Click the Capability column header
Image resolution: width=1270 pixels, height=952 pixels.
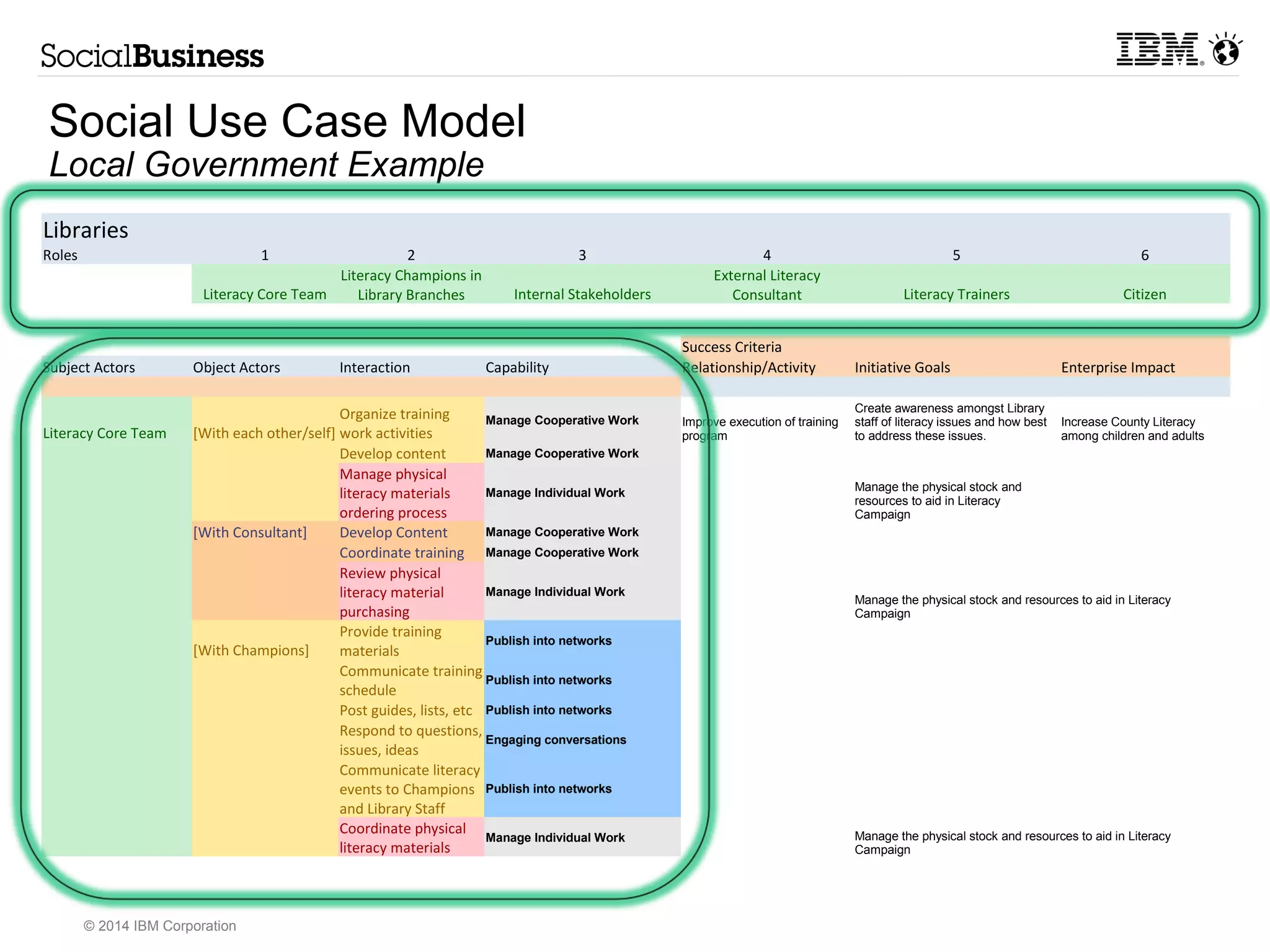coord(517,368)
